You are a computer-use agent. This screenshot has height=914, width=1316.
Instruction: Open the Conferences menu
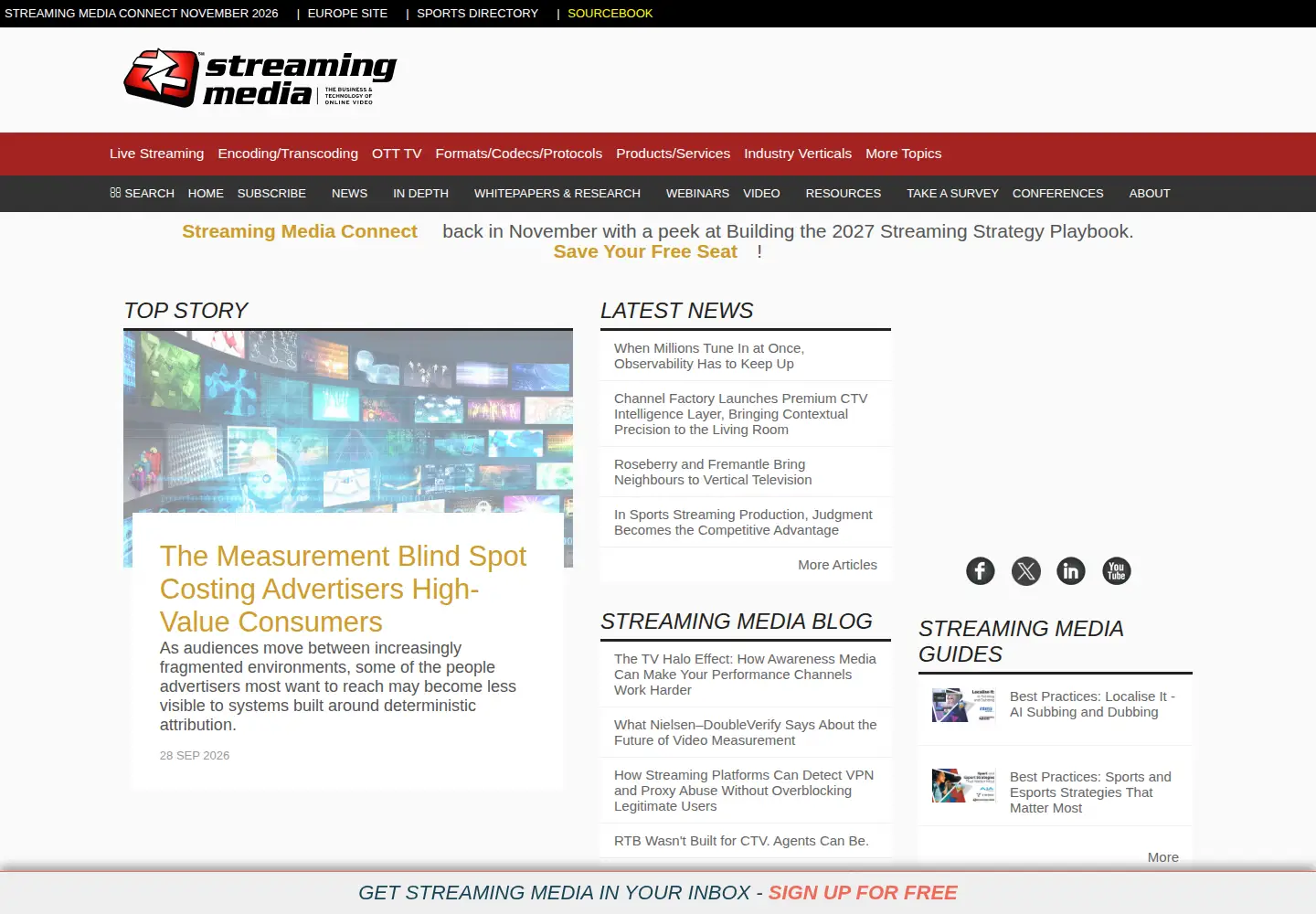[x=1058, y=194]
